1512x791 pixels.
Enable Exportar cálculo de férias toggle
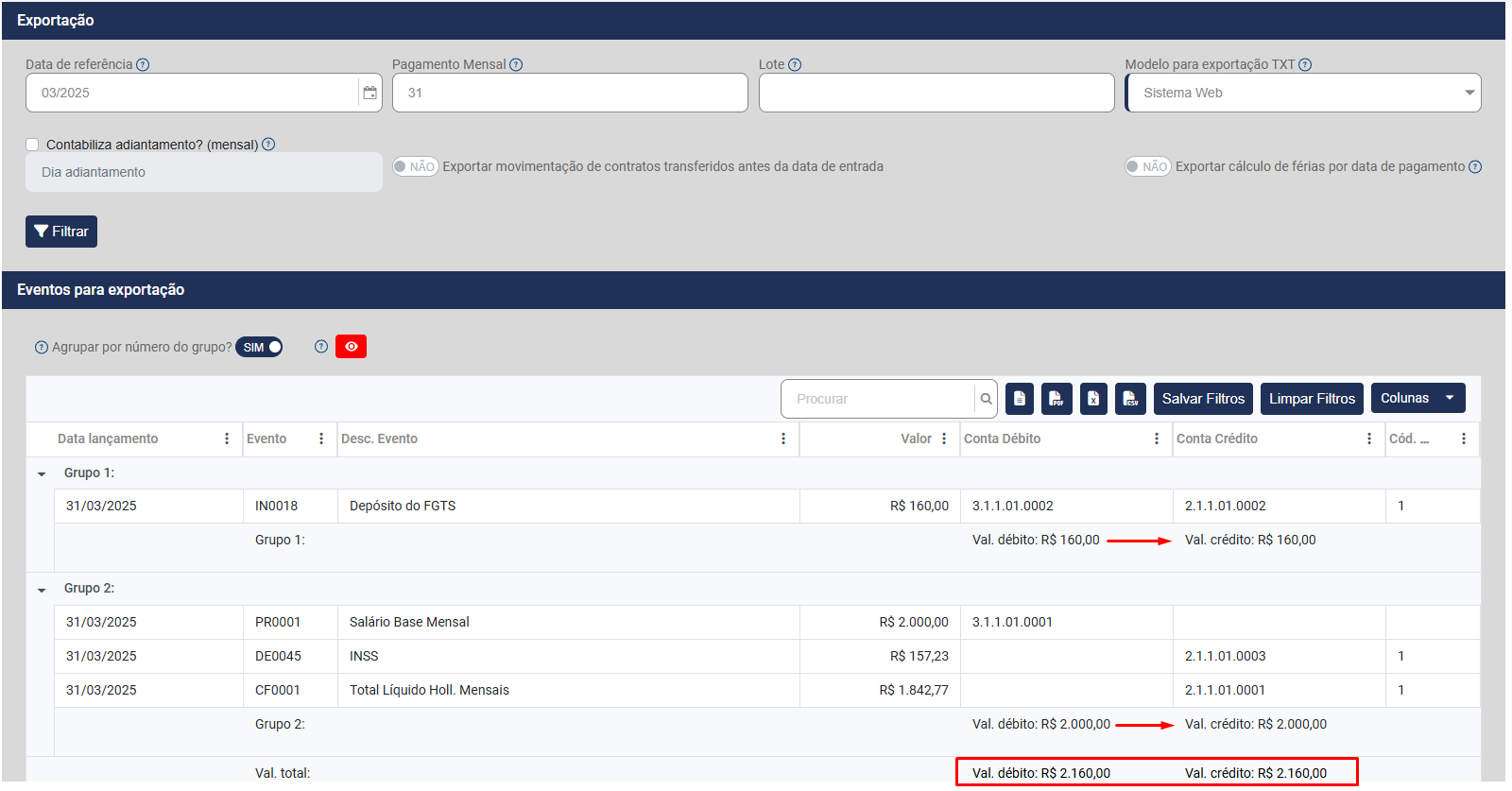coord(1147,166)
